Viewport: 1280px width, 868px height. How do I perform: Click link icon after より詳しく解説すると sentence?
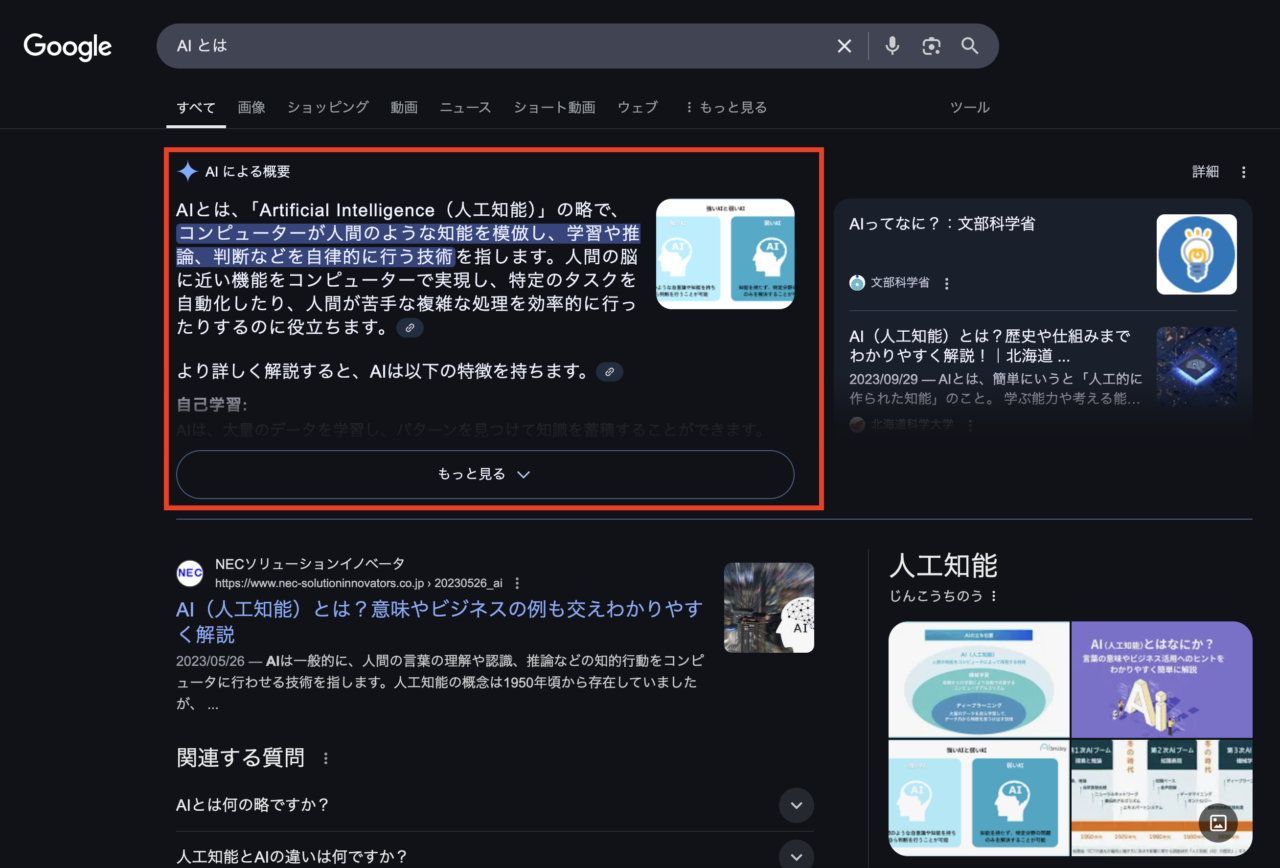[x=610, y=372]
